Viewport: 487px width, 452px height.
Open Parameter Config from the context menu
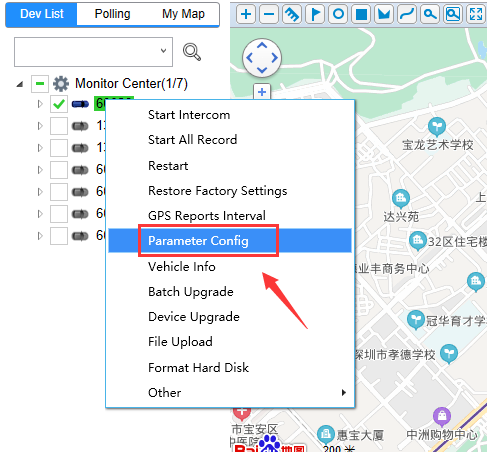coord(230,241)
